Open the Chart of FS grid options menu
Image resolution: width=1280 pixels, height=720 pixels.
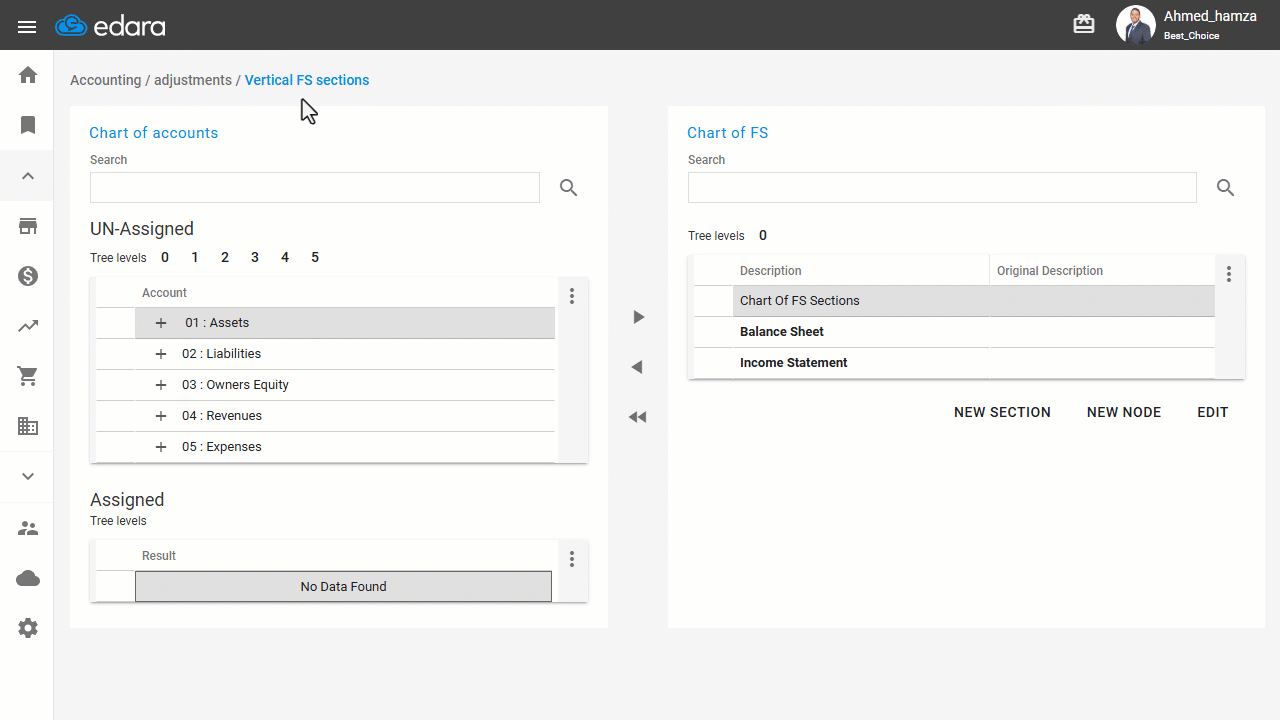pos(1229,274)
